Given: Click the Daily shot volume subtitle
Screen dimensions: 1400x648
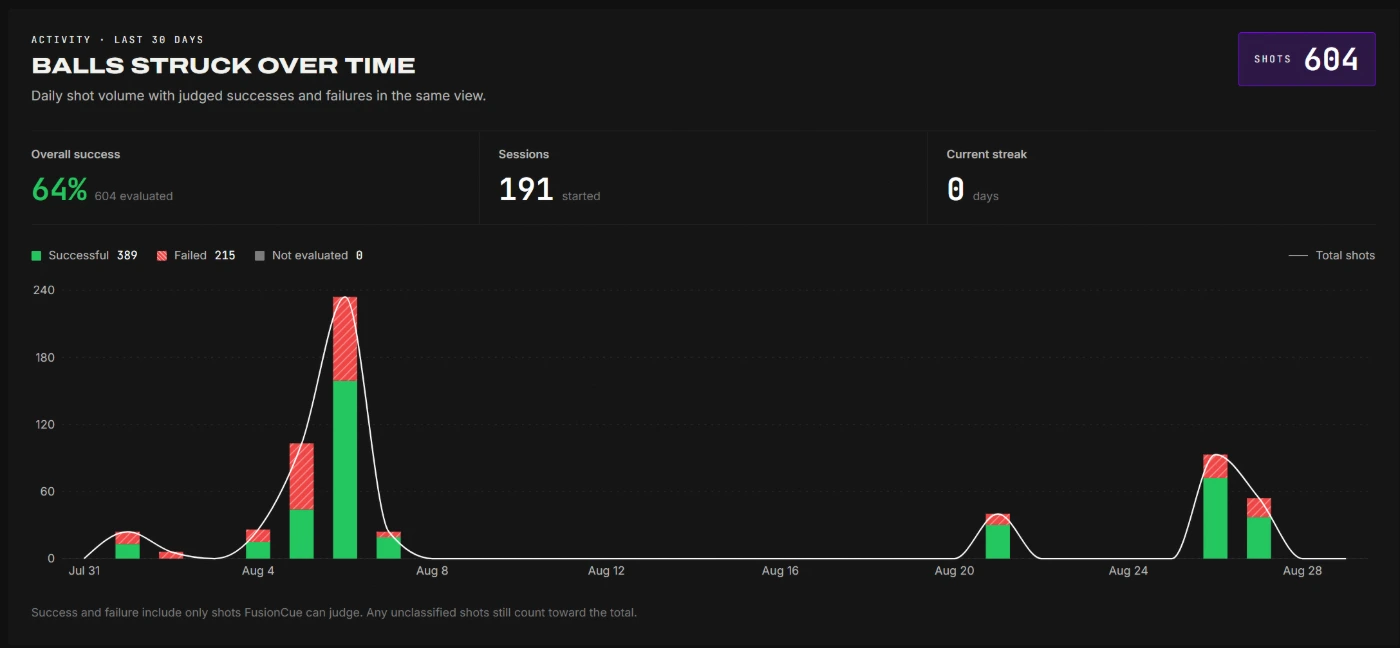Looking at the screenshot, I should click(x=259, y=96).
